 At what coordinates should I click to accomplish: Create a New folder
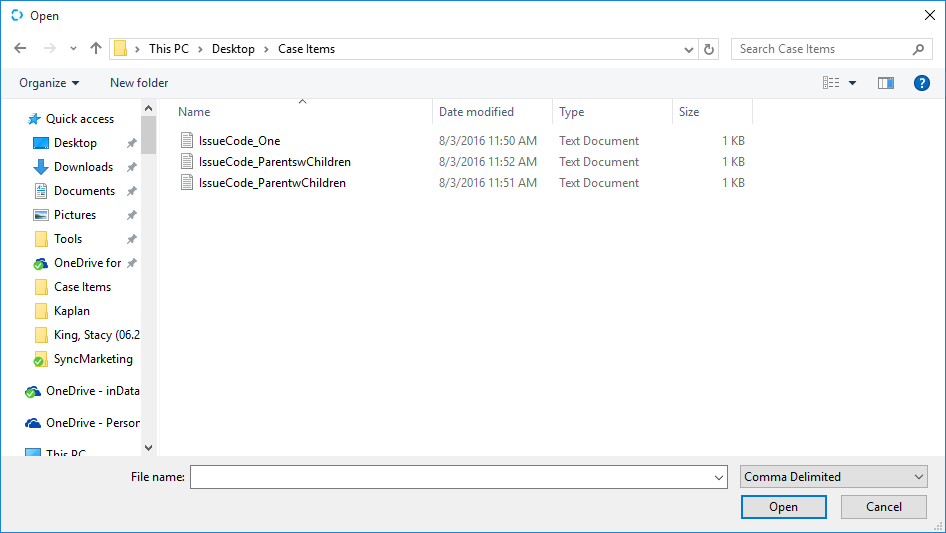(139, 83)
